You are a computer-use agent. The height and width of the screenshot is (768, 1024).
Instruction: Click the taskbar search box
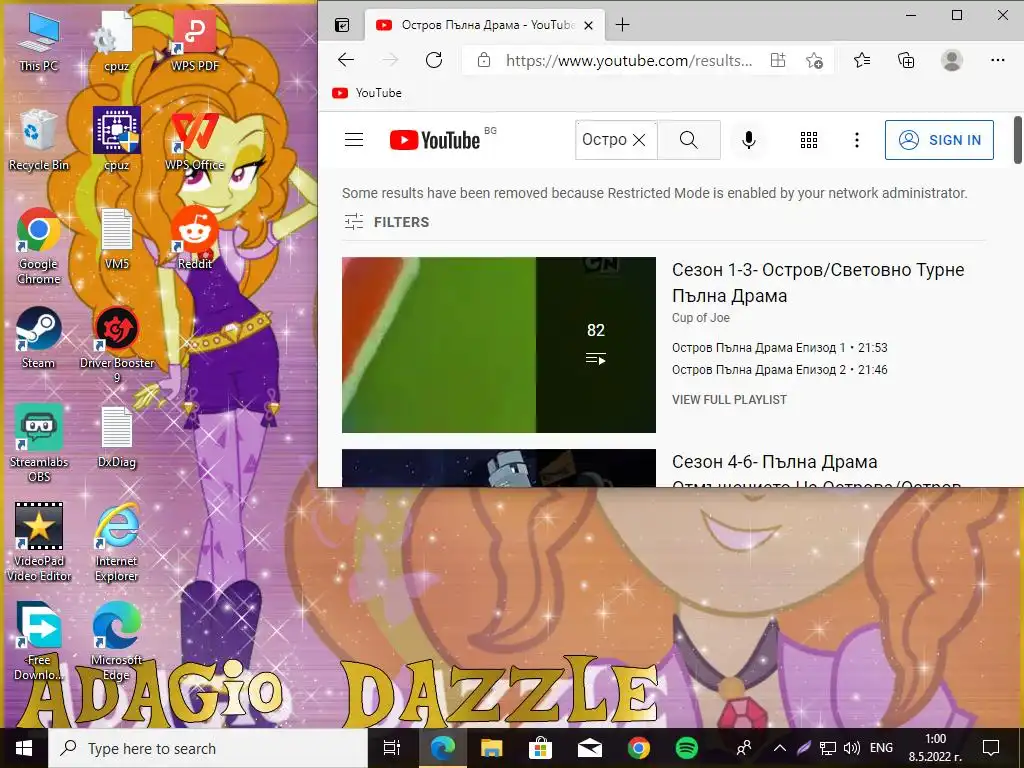click(x=208, y=748)
